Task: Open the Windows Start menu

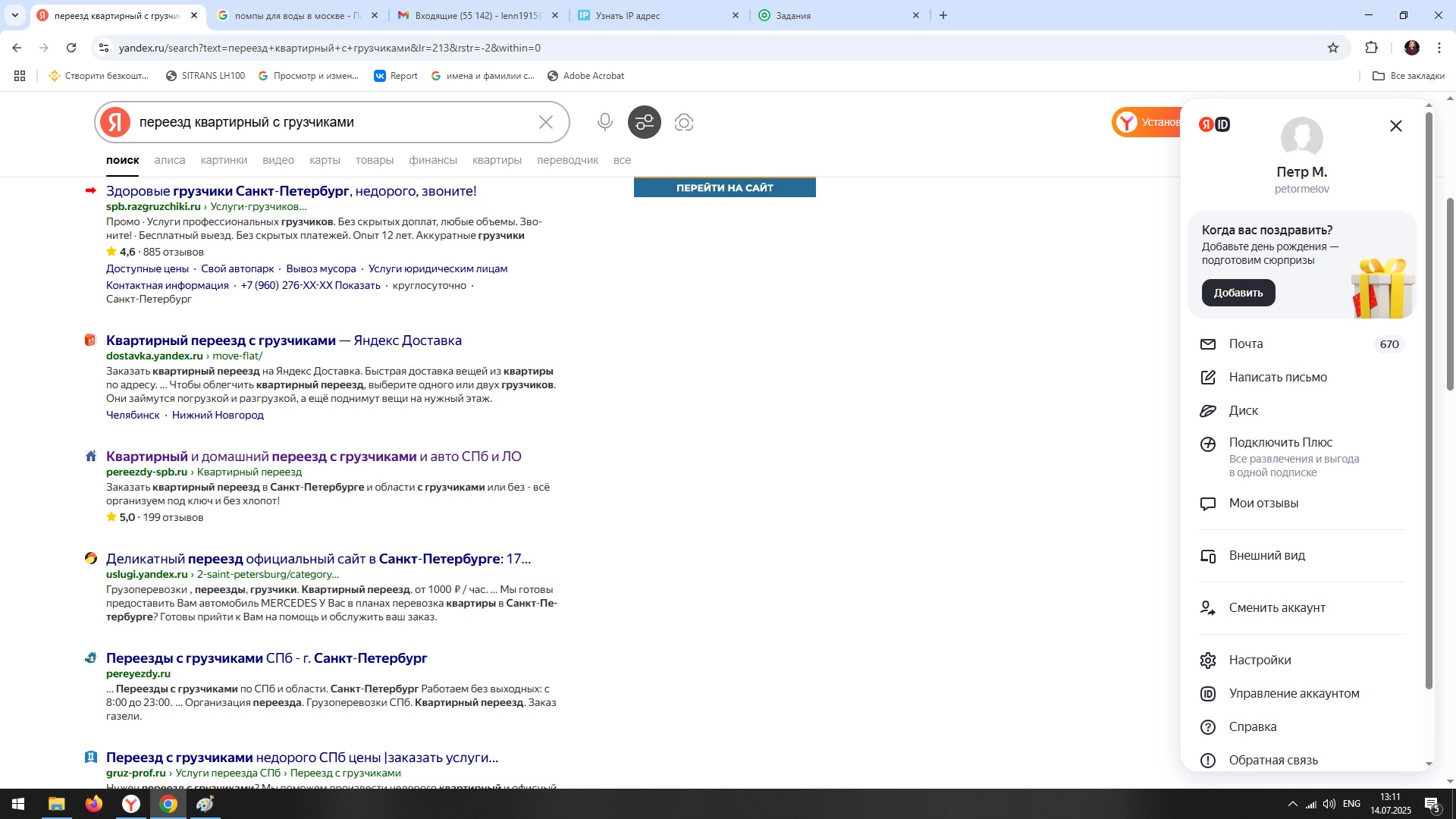Action: pyautogui.click(x=18, y=804)
